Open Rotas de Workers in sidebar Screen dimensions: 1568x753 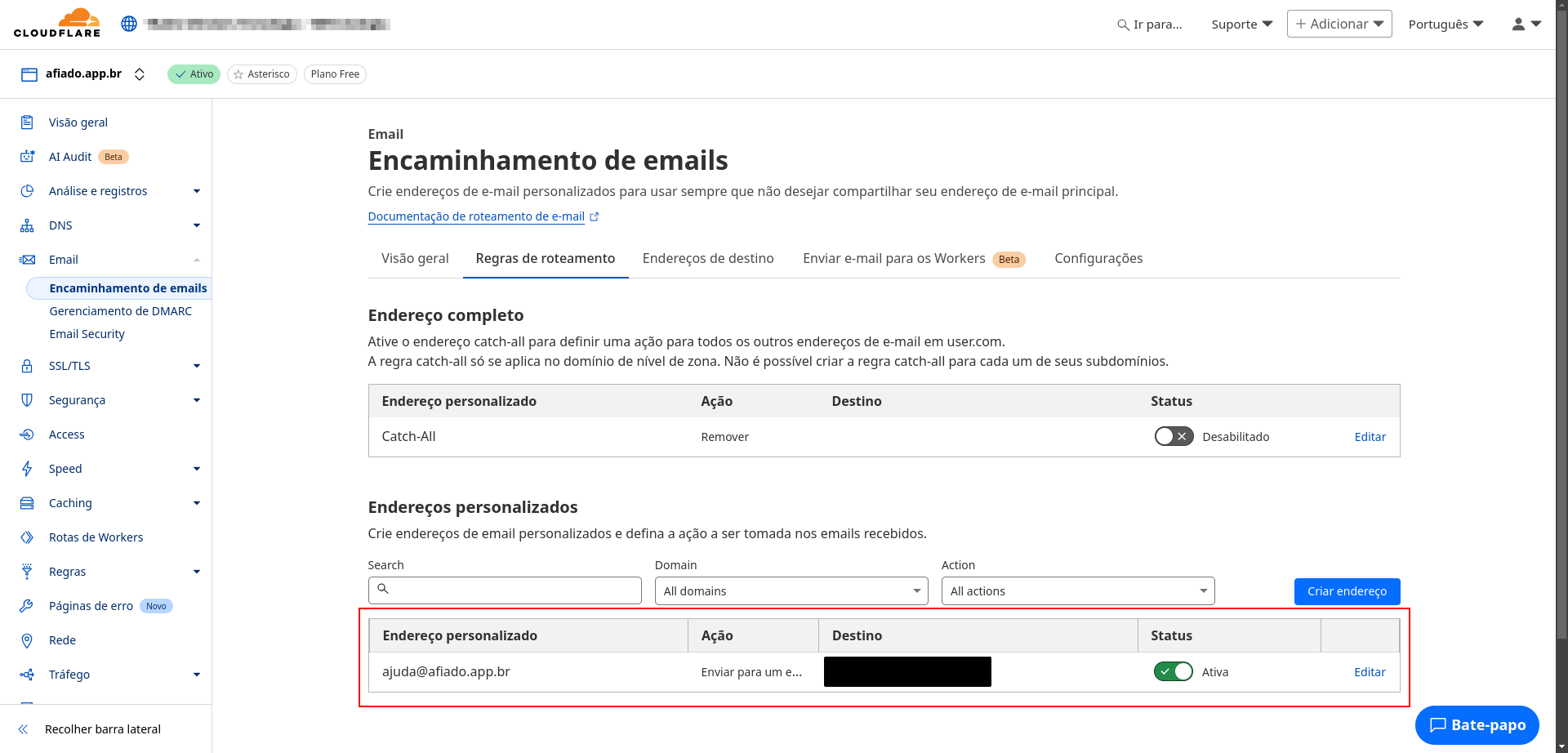click(x=96, y=537)
